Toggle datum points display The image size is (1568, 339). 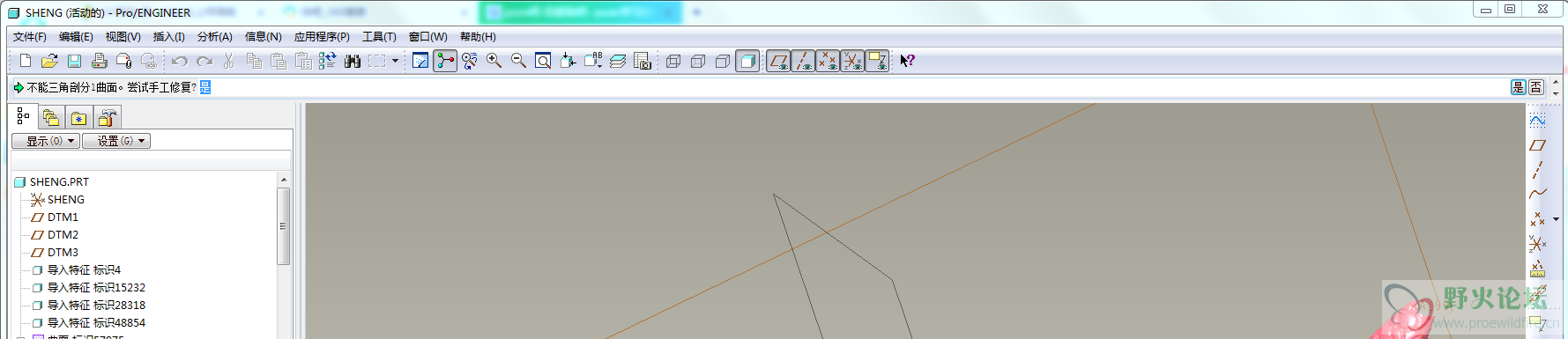(x=828, y=61)
